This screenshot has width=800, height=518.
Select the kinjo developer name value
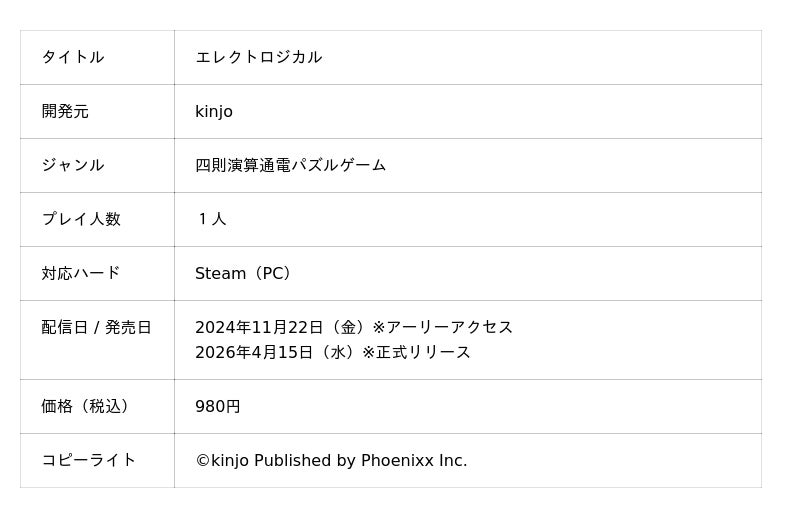click(x=214, y=111)
